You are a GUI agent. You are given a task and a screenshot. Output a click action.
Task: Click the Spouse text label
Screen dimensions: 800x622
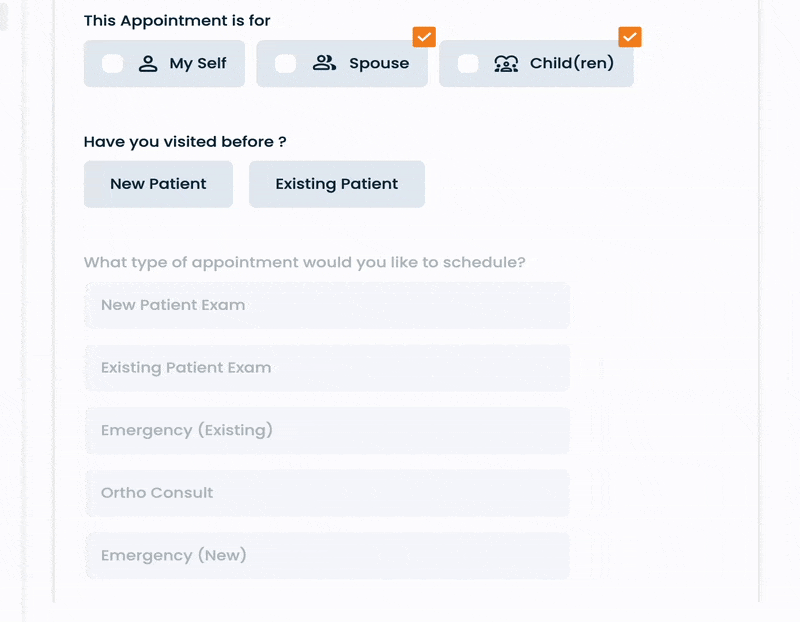pyautogui.click(x=379, y=64)
